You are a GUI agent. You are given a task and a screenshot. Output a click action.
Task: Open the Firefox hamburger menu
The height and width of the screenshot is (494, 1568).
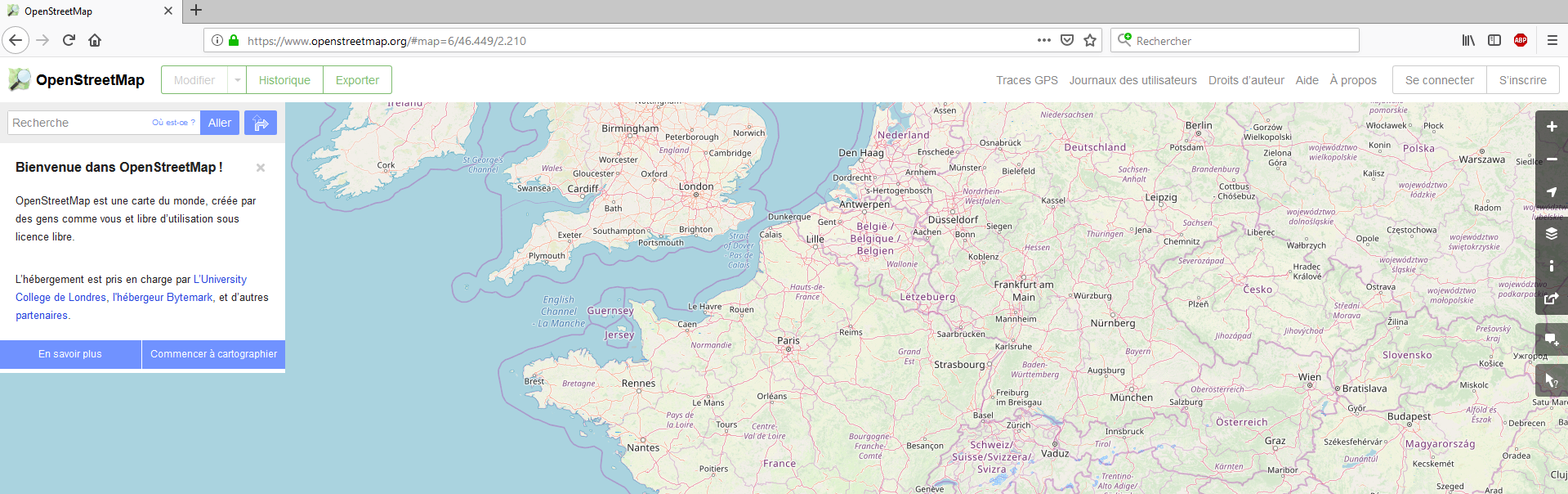1552,40
